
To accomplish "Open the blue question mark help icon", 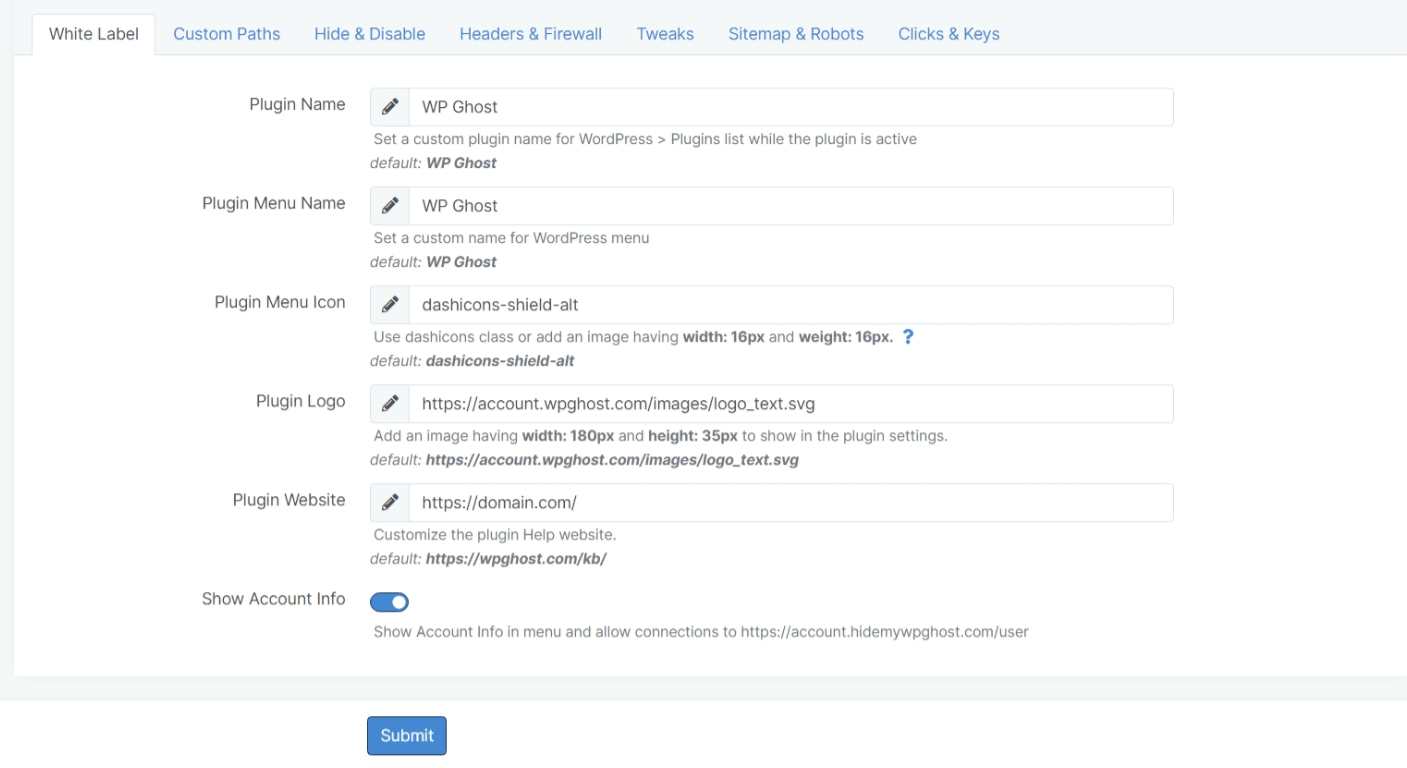I will (x=908, y=337).
